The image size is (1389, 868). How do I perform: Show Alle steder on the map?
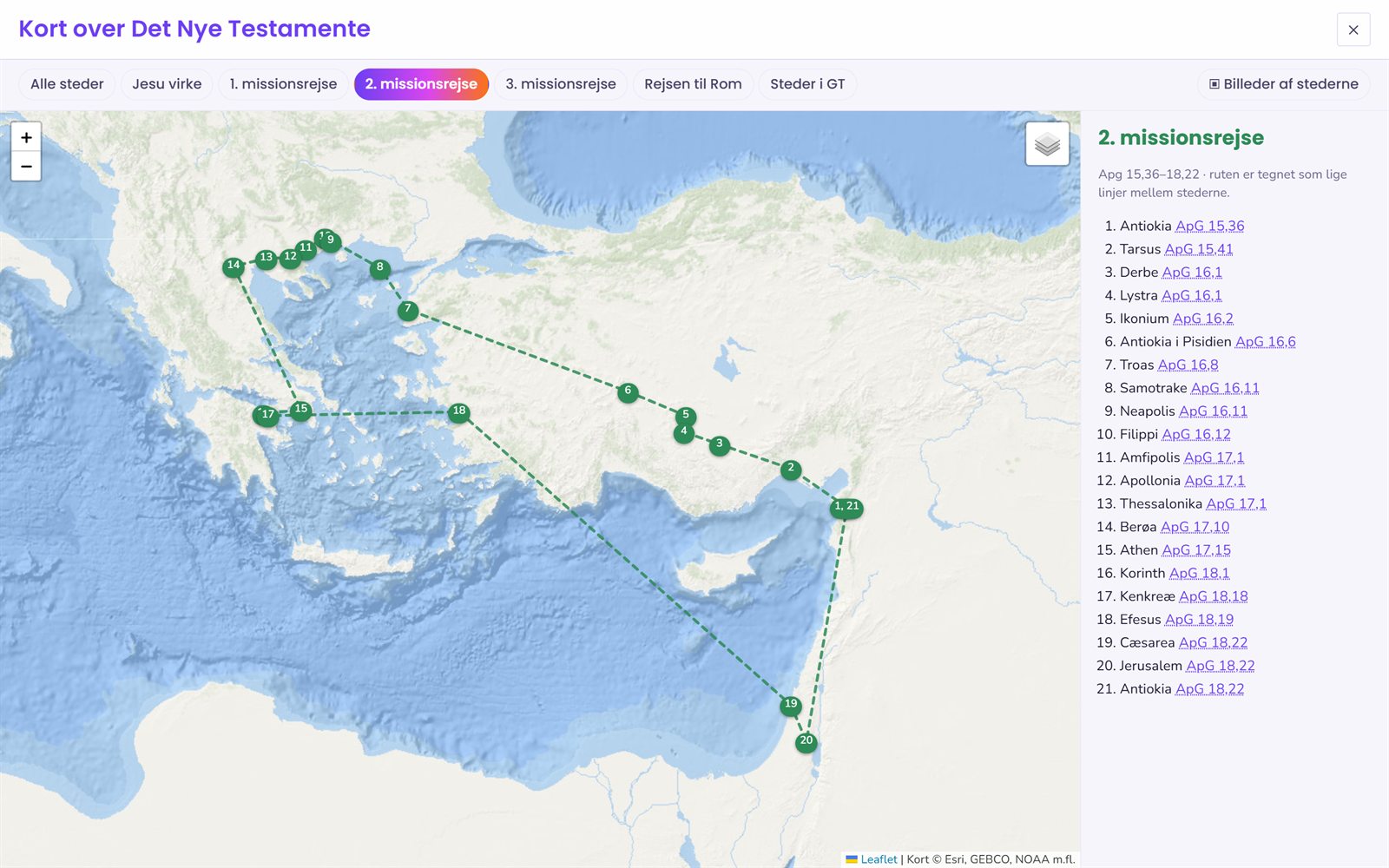tap(67, 84)
